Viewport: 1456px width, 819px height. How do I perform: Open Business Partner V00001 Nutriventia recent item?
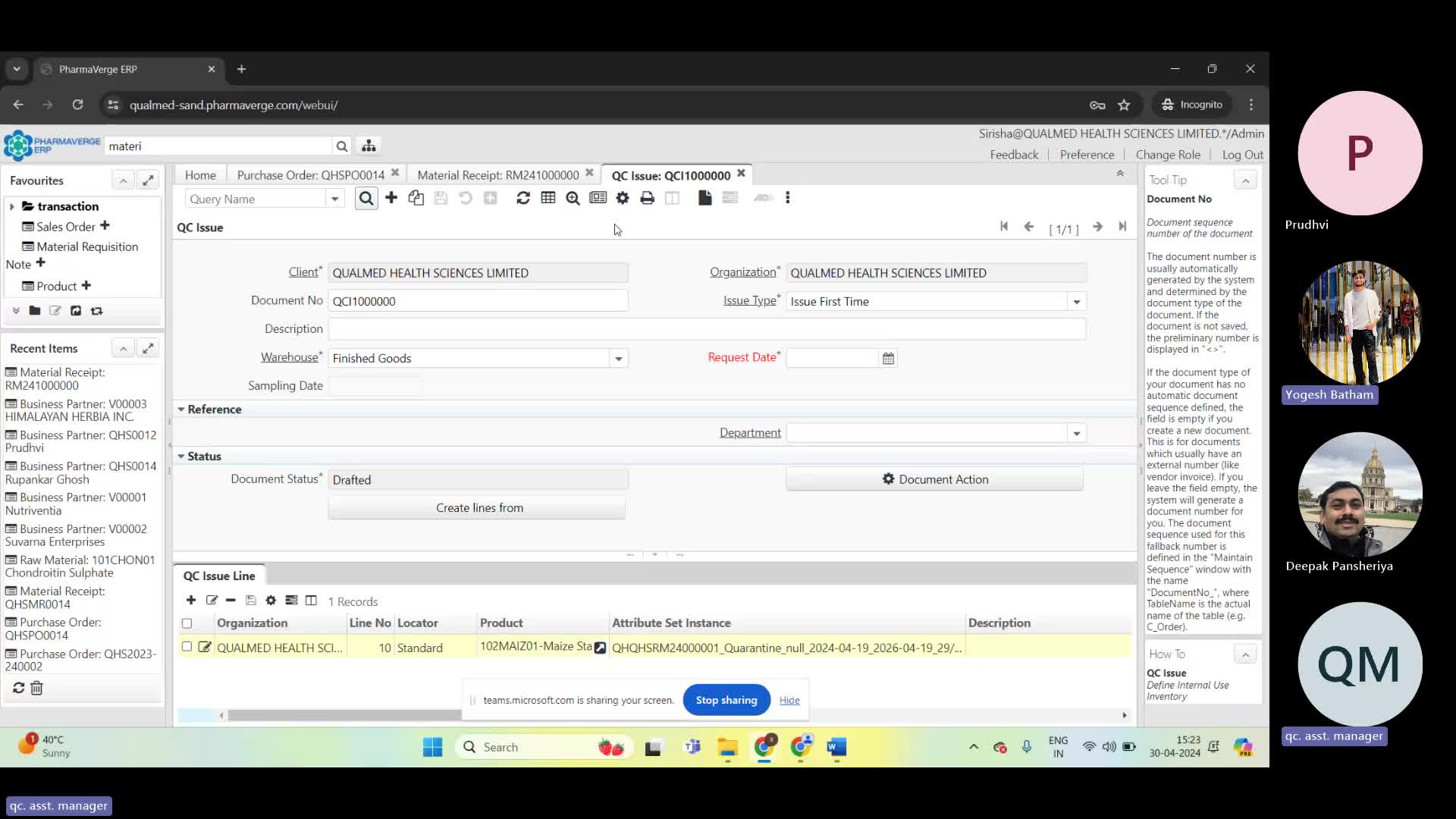(x=76, y=504)
